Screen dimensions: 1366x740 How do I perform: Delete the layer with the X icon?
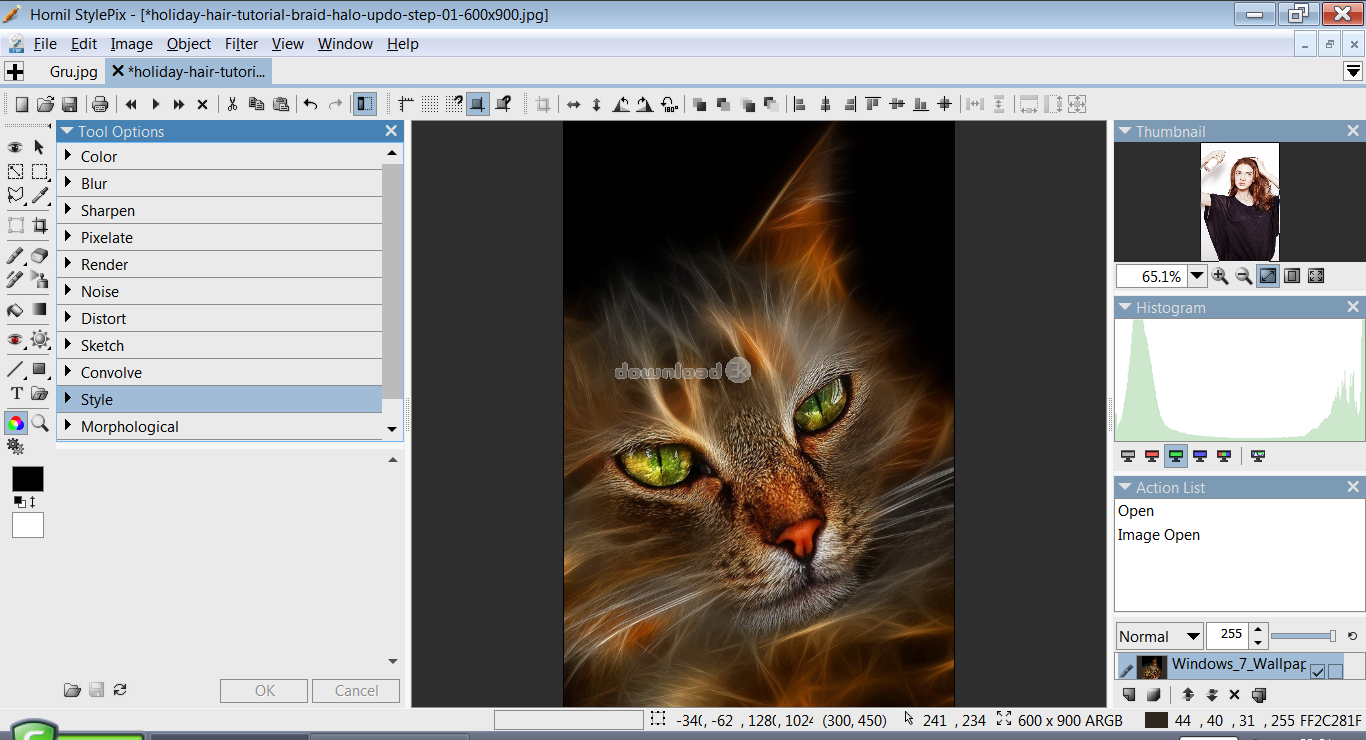pos(1234,695)
